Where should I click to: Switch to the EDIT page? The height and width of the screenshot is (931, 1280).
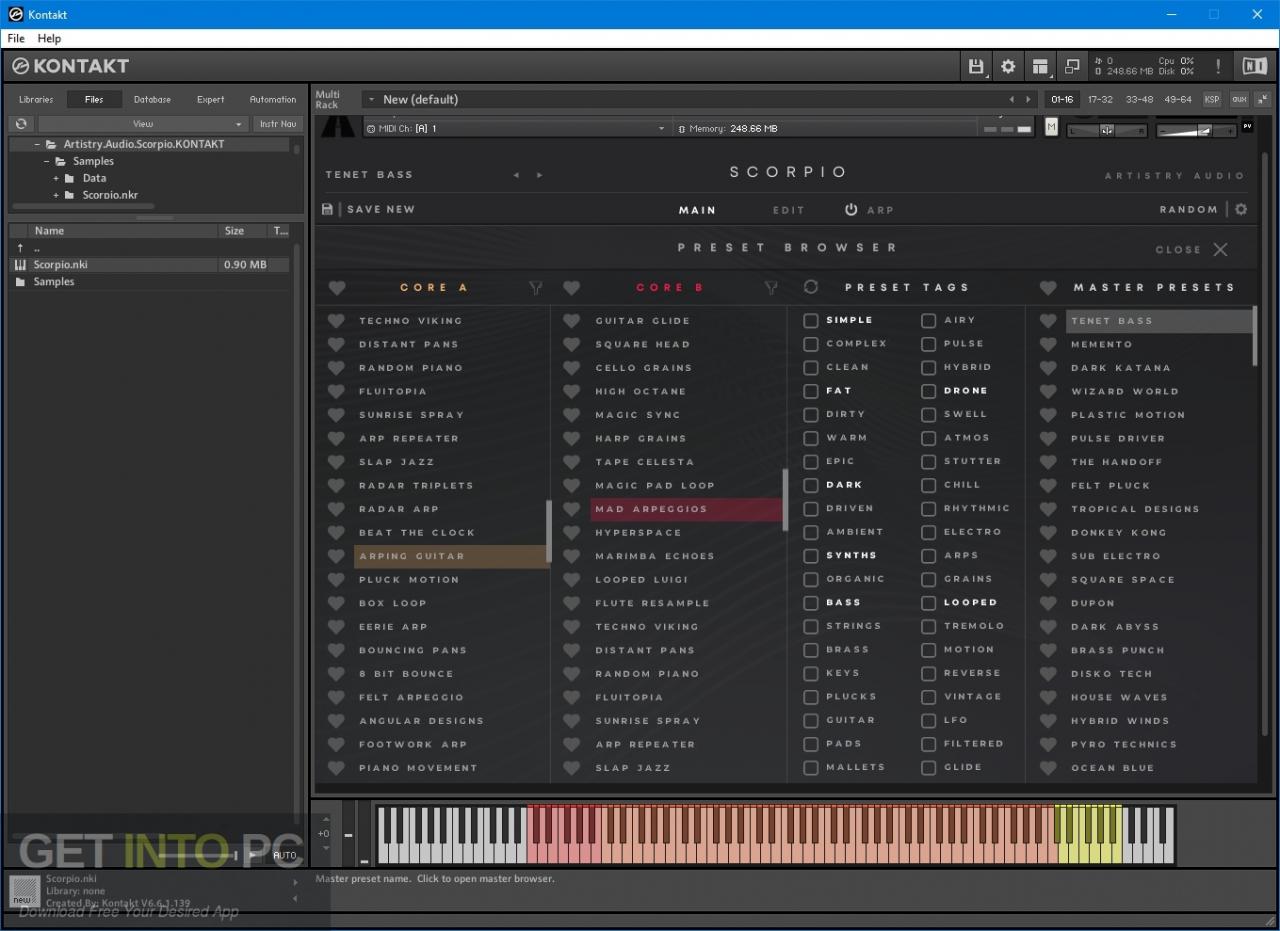[789, 210]
